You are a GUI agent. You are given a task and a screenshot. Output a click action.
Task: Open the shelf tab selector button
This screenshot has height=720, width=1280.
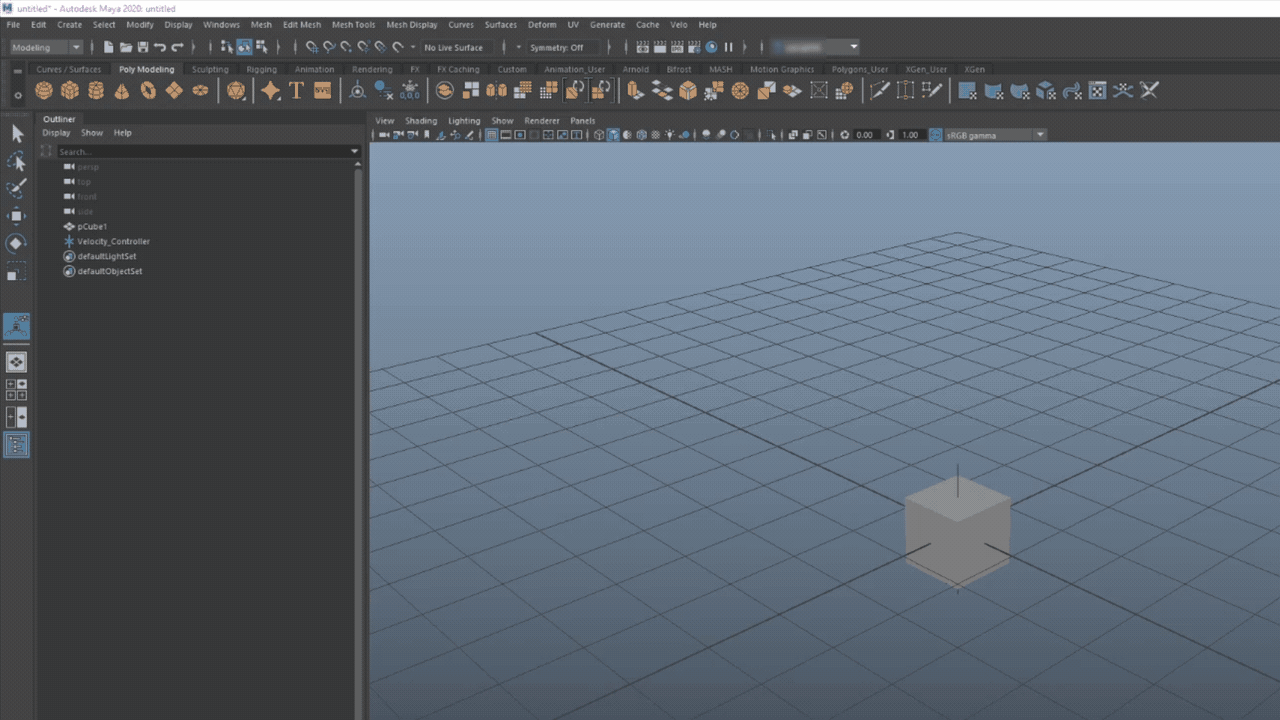(x=17, y=71)
